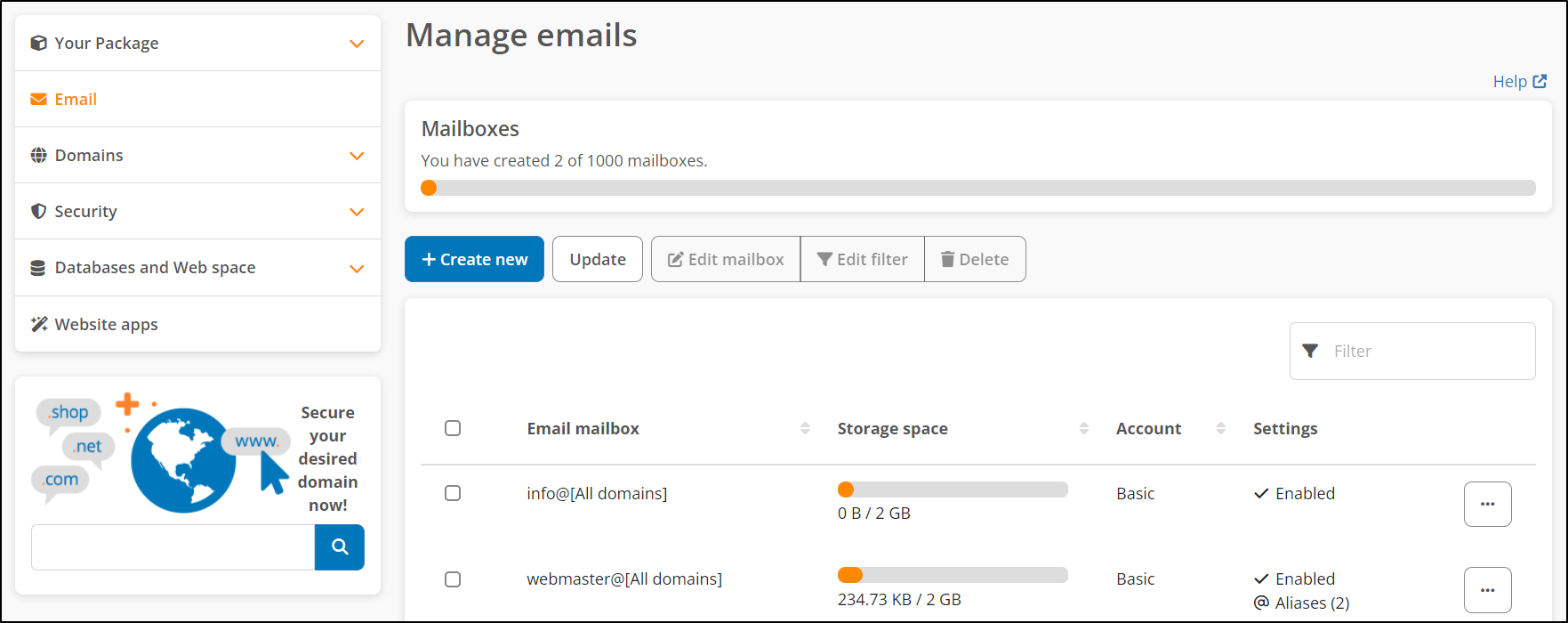Click the shield icon beside Security
1568x623 pixels.
tap(36, 211)
